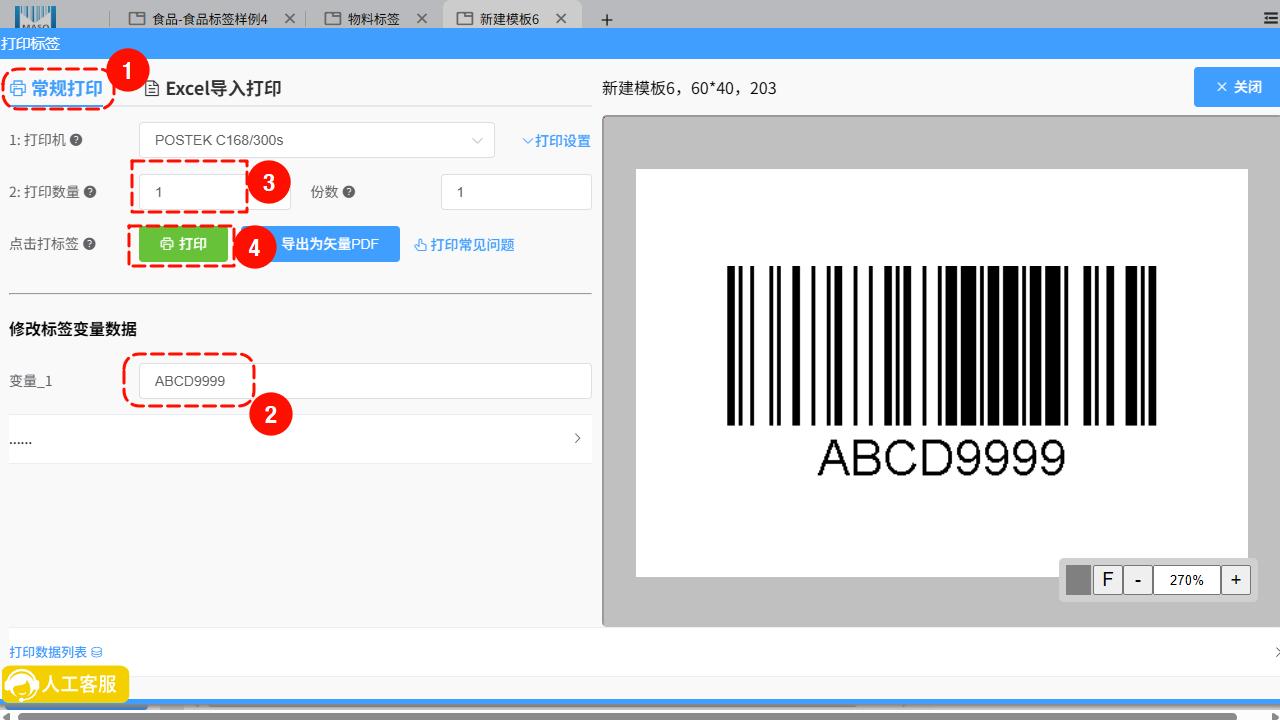Open 打印常见问题 link

pos(464,245)
